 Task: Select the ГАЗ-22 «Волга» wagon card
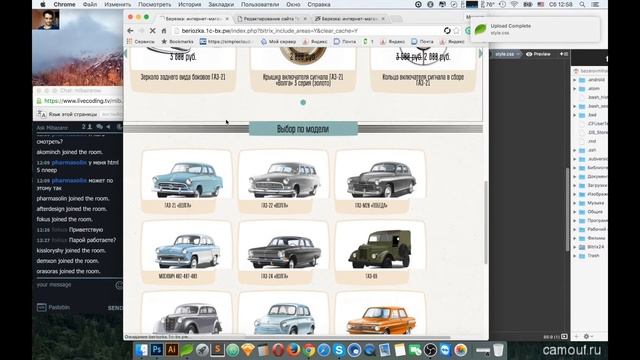pyautogui.click(x=283, y=181)
